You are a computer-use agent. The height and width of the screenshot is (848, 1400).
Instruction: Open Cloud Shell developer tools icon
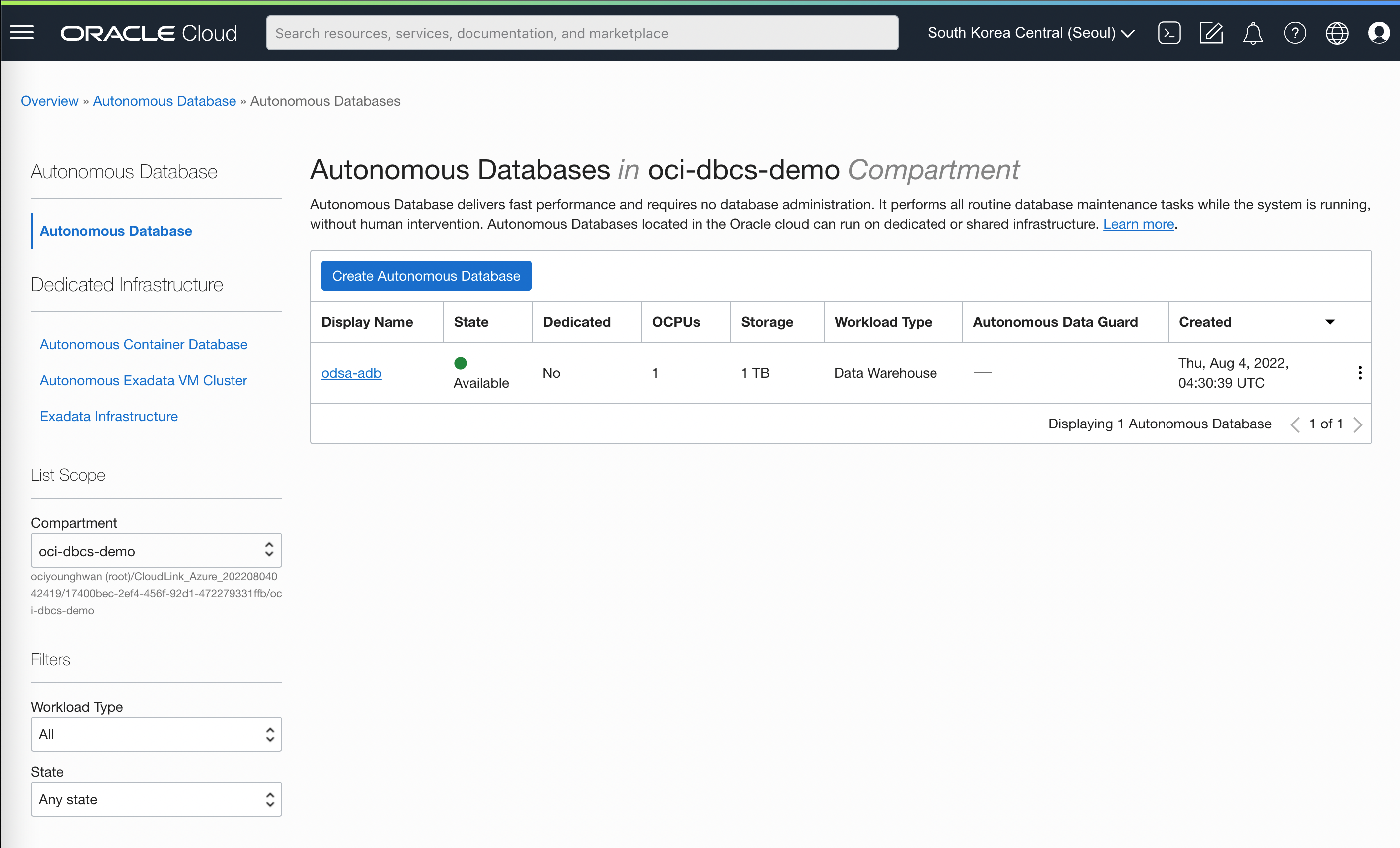click(x=1169, y=33)
